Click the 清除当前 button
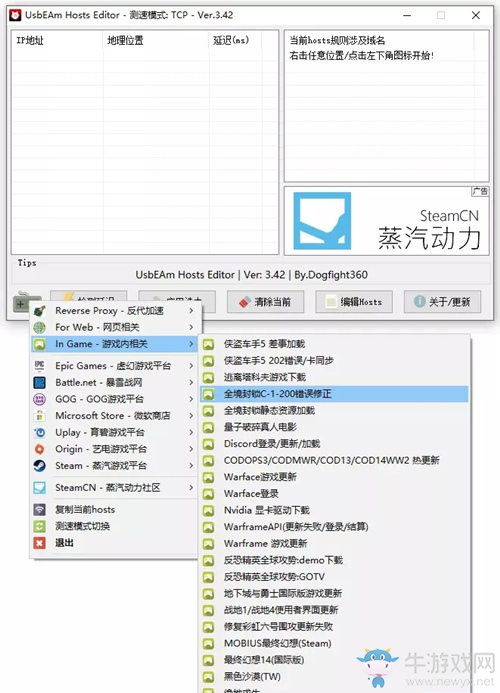The image size is (500, 693). (x=265, y=302)
